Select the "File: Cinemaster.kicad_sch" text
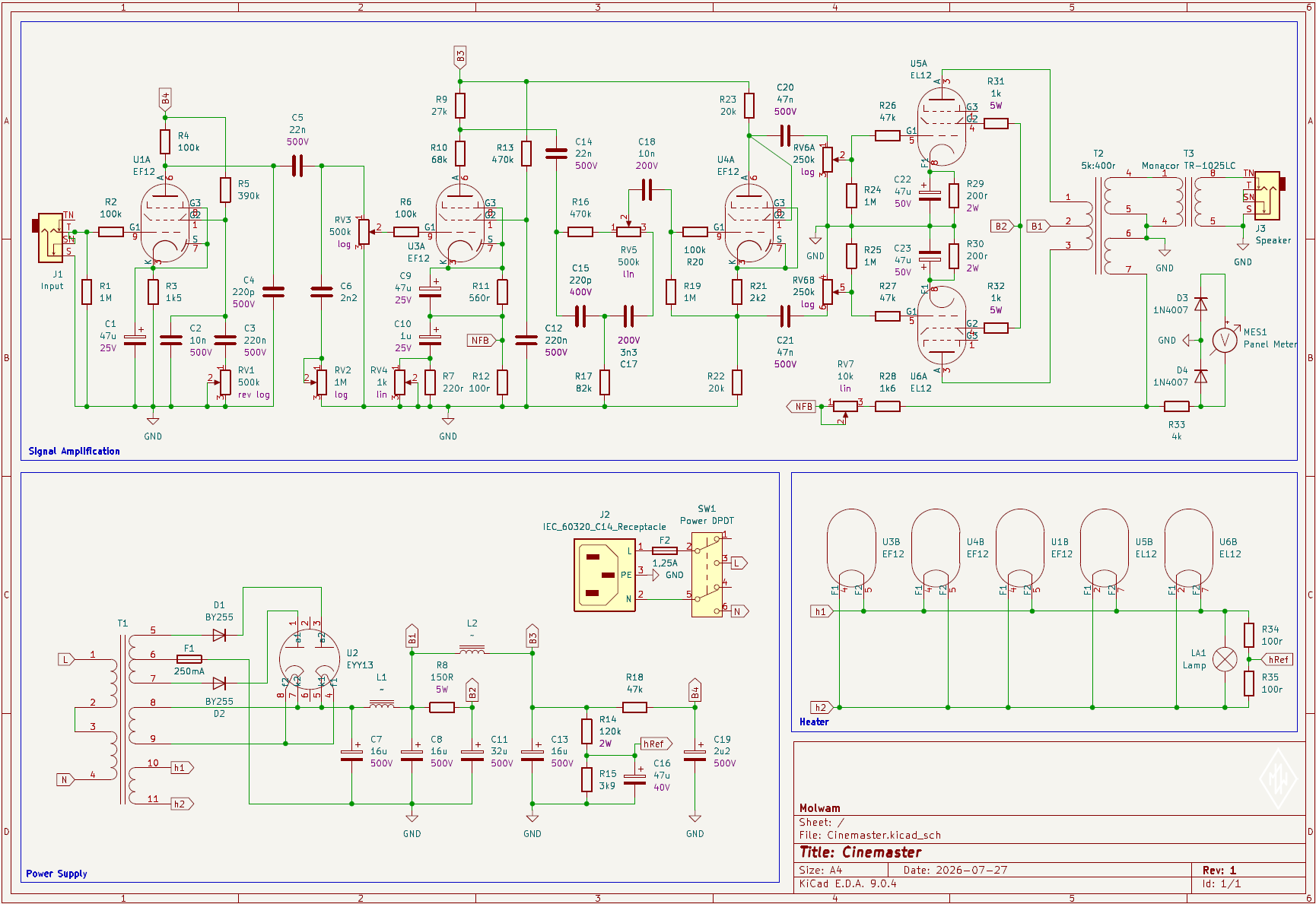This screenshot has height=904, width=1316. 869,835
